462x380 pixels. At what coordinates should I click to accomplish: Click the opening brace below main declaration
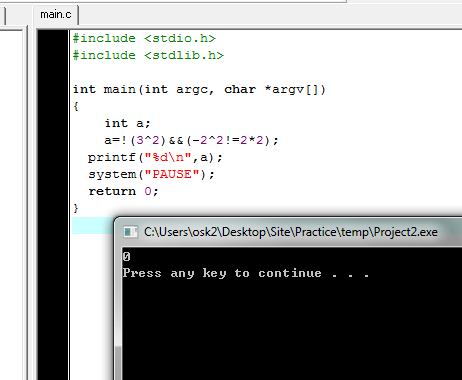[x=76, y=106]
